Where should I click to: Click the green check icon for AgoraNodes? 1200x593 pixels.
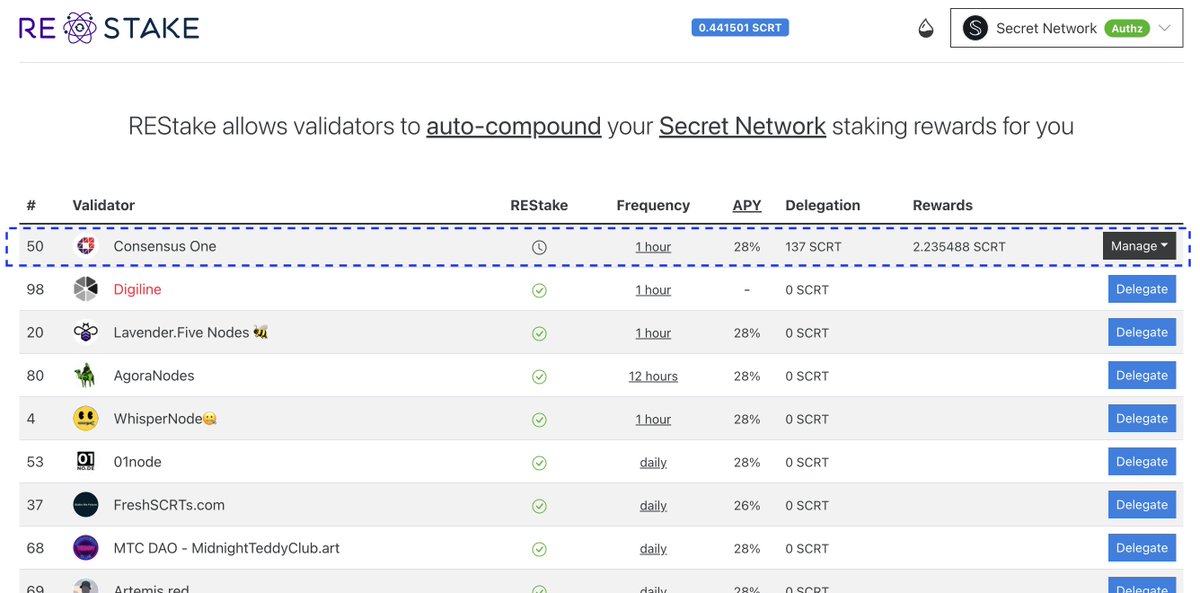coord(539,376)
